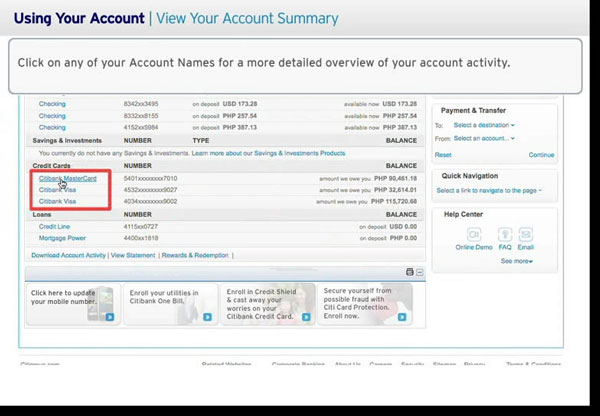This screenshot has width=600, height=416.
Task: Open the Citibank Visa ending in 9027
Action: [x=57, y=190]
